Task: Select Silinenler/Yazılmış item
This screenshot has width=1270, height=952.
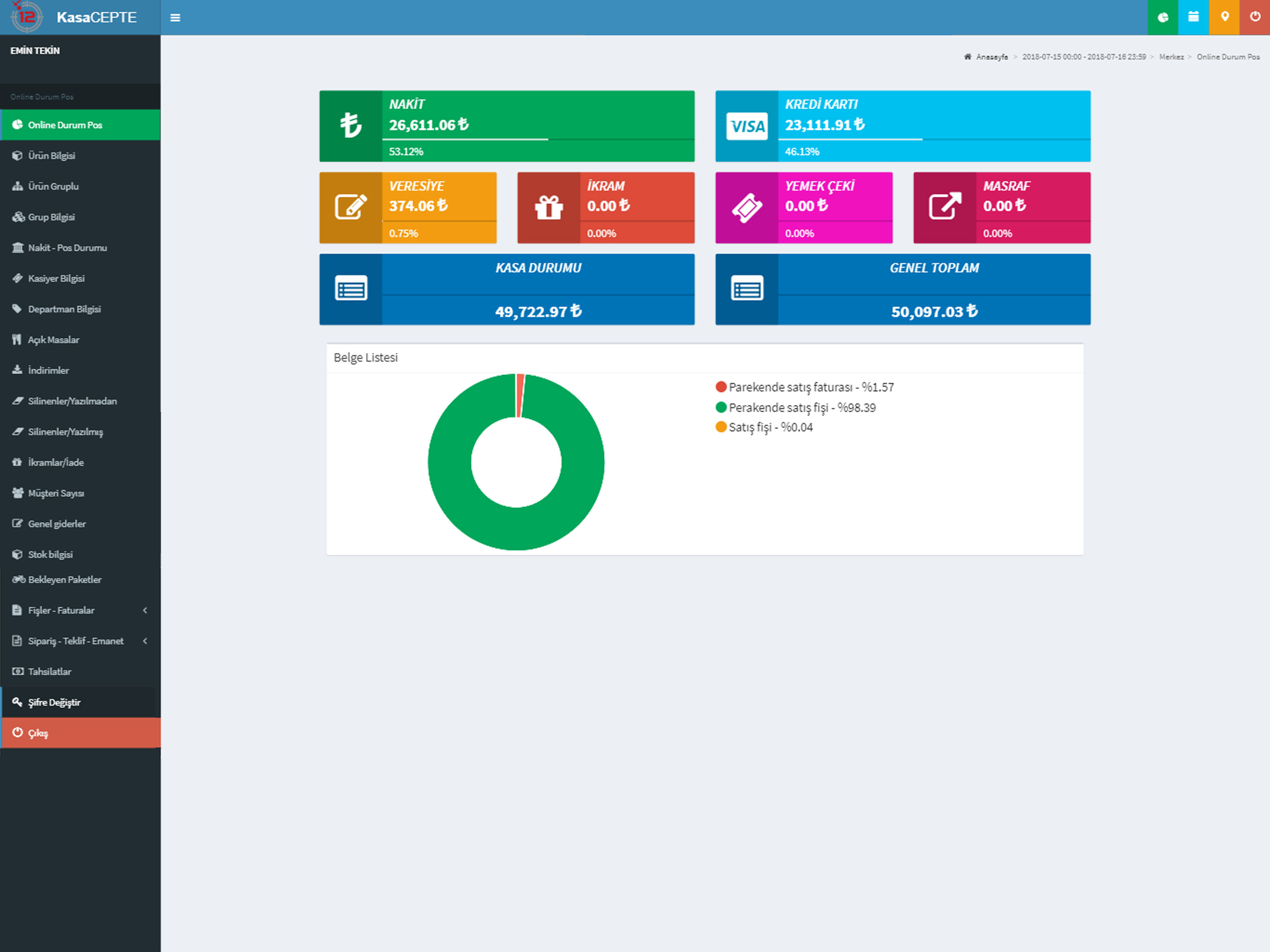Action: pyautogui.click(x=80, y=432)
